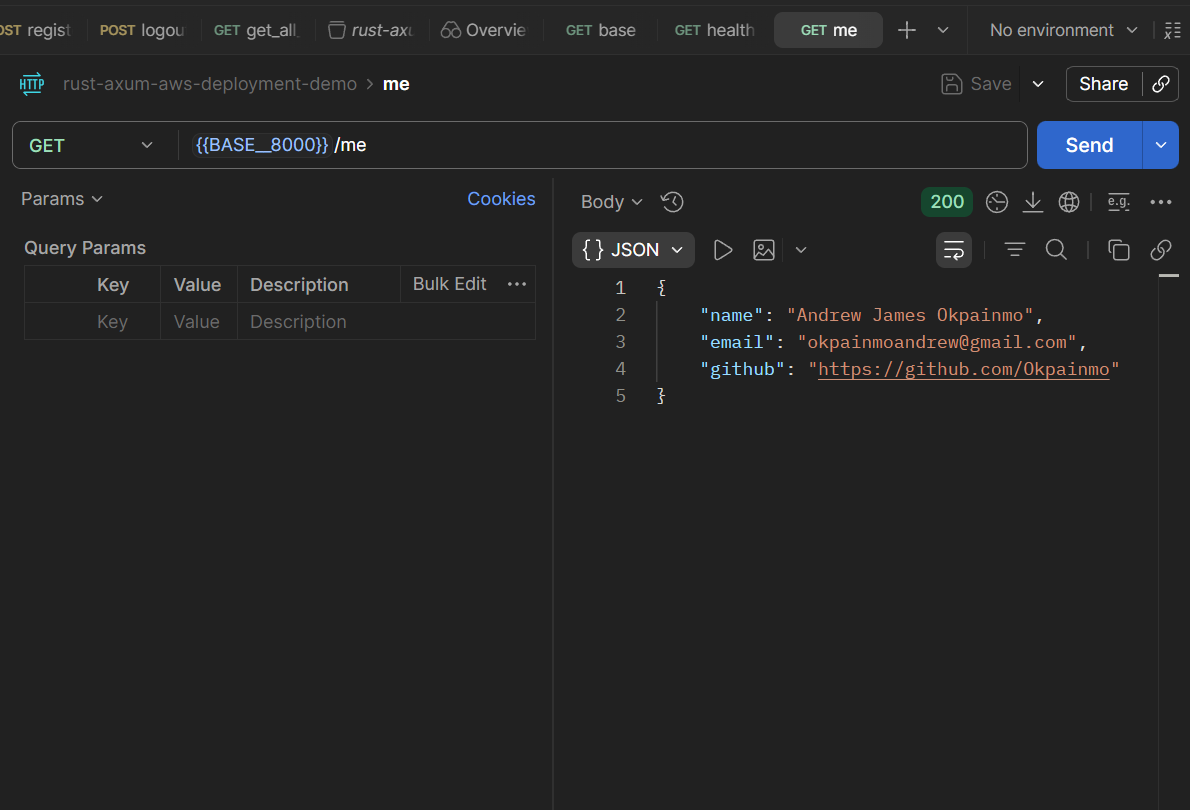Open the variables icon at top right
This screenshot has height=810, width=1190.
(1173, 30)
